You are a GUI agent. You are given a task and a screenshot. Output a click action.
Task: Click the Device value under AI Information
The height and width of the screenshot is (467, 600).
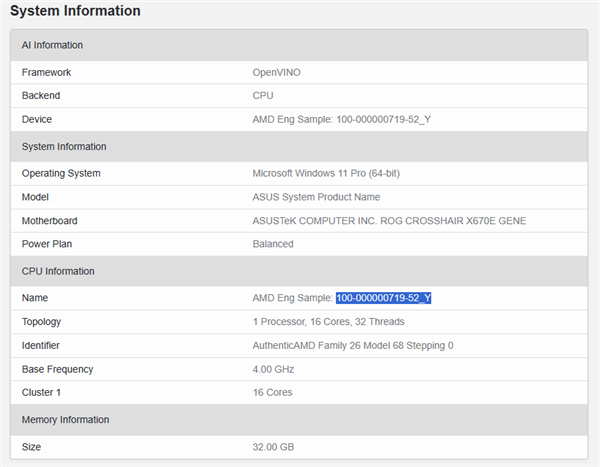point(341,120)
